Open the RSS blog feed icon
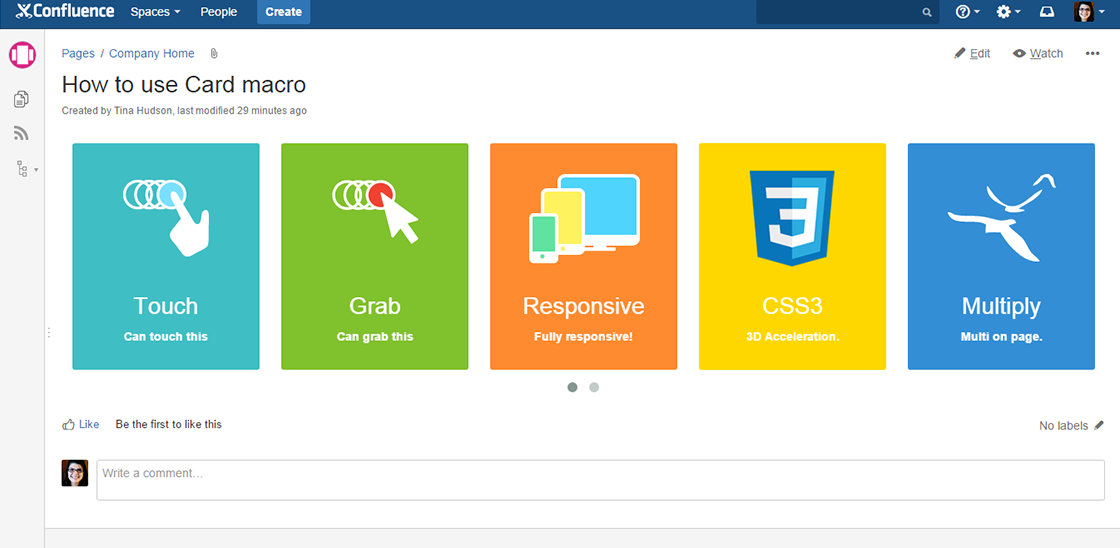The width and height of the screenshot is (1120, 548). pos(21,133)
